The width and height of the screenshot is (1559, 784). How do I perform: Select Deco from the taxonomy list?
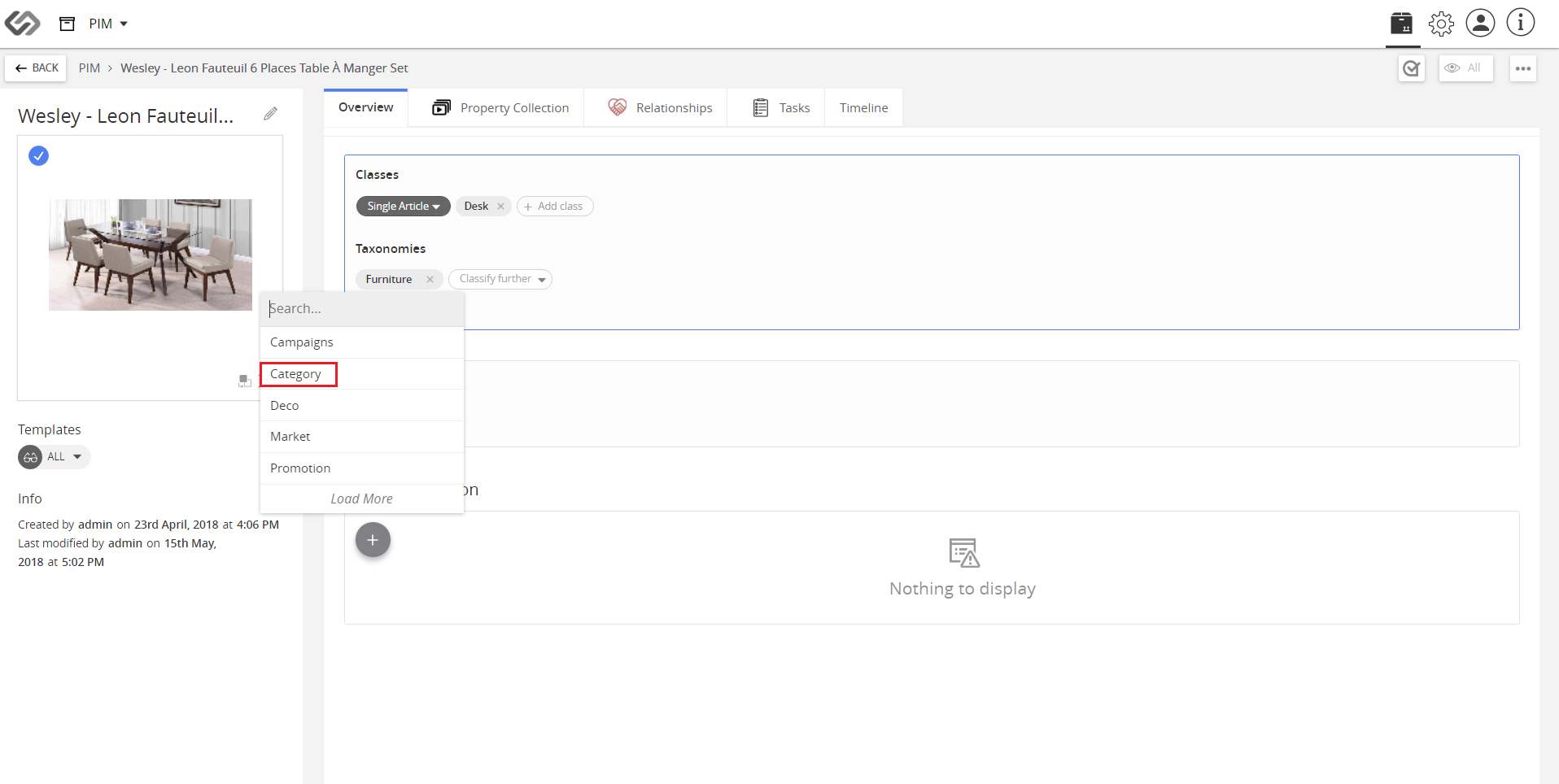coord(362,406)
